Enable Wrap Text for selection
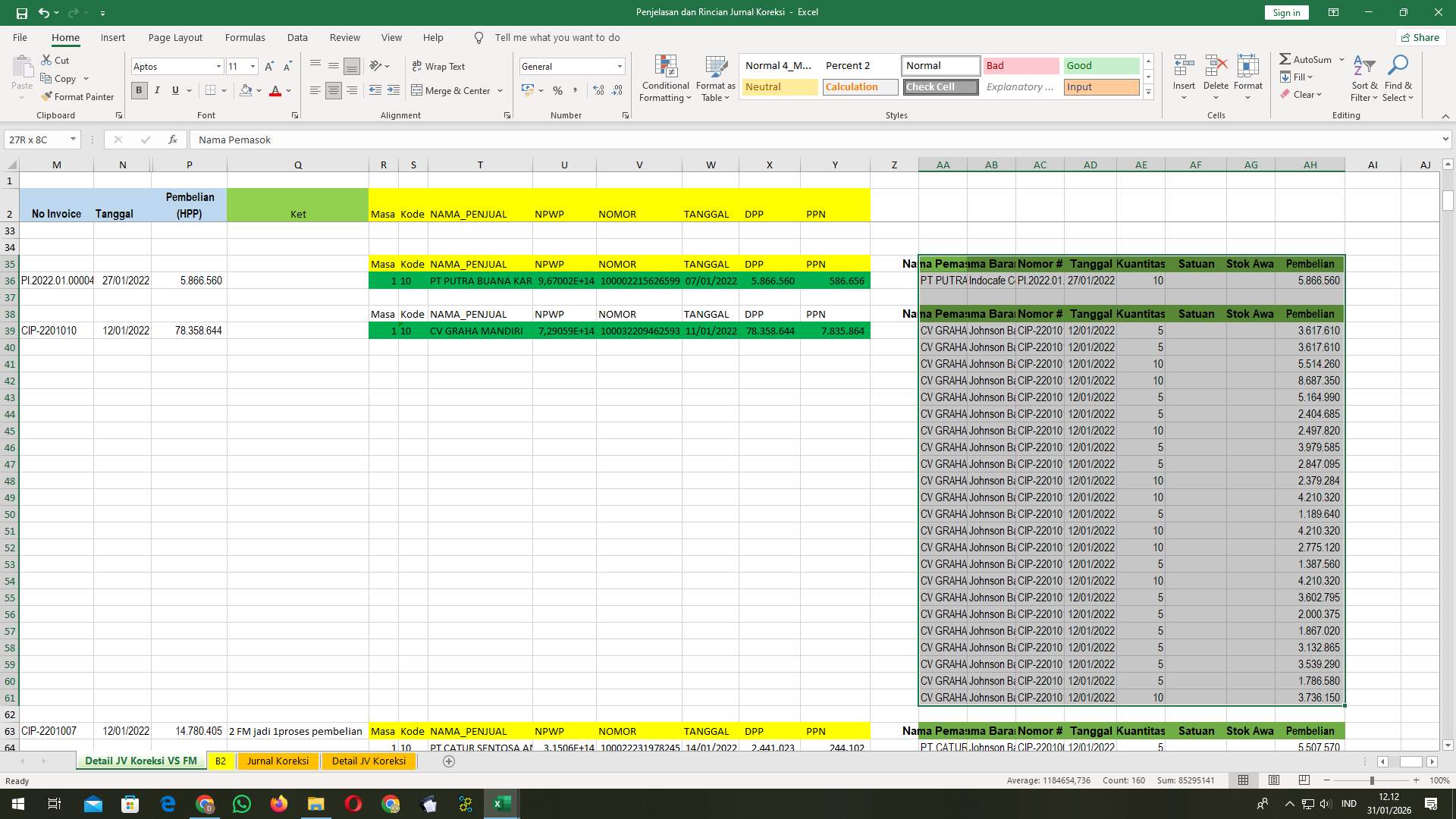Viewport: 1456px width, 819px height. coord(439,66)
